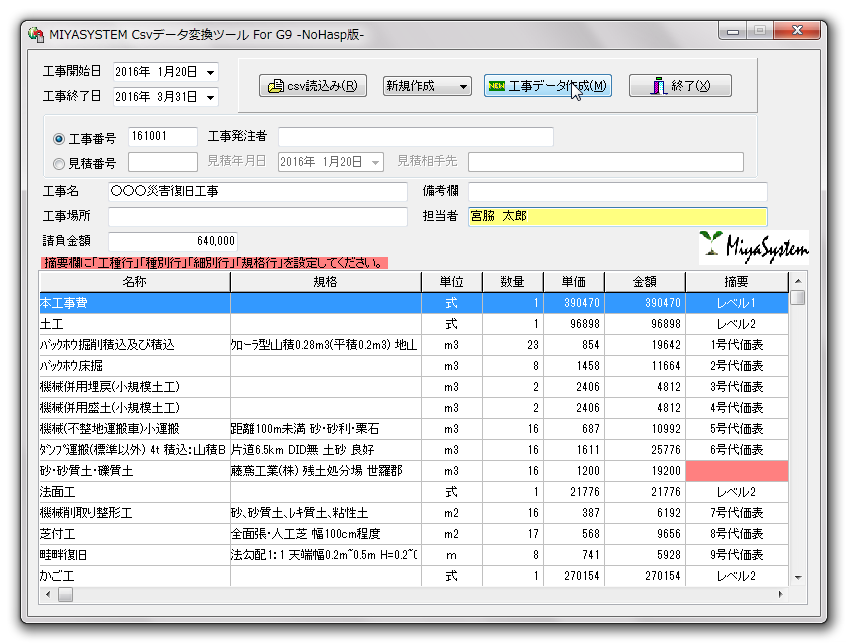Click the 藤蔦工業(株) 残土処分場 cell
The image size is (848, 644).
[326, 471]
